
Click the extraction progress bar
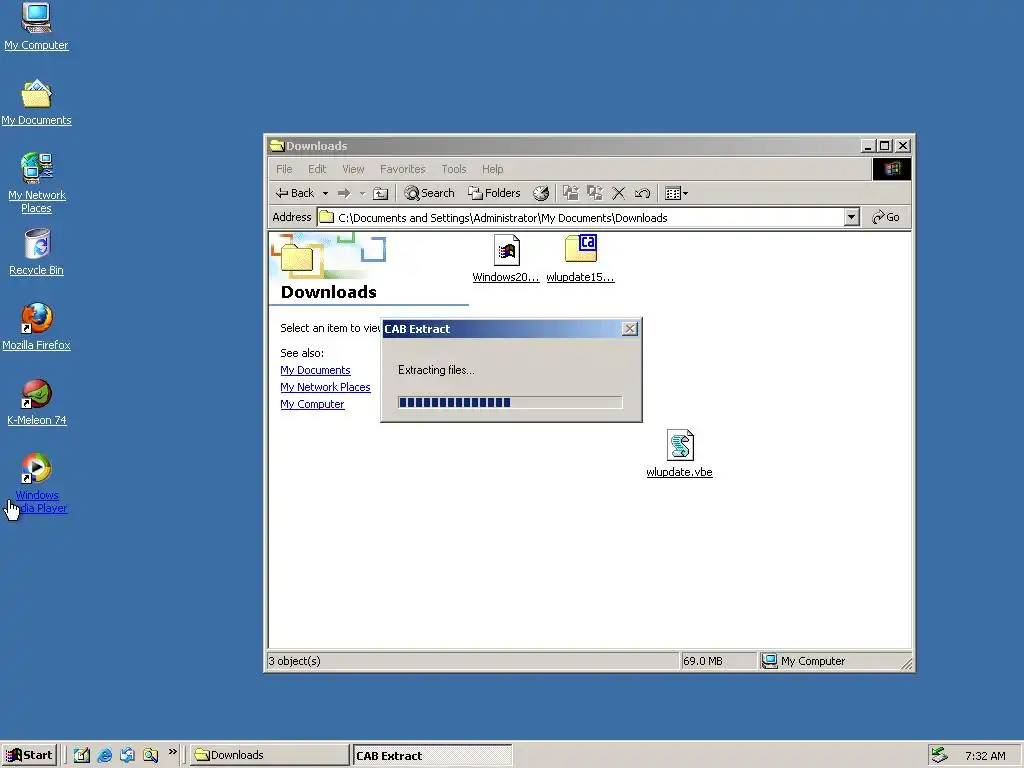click(510, 402)
